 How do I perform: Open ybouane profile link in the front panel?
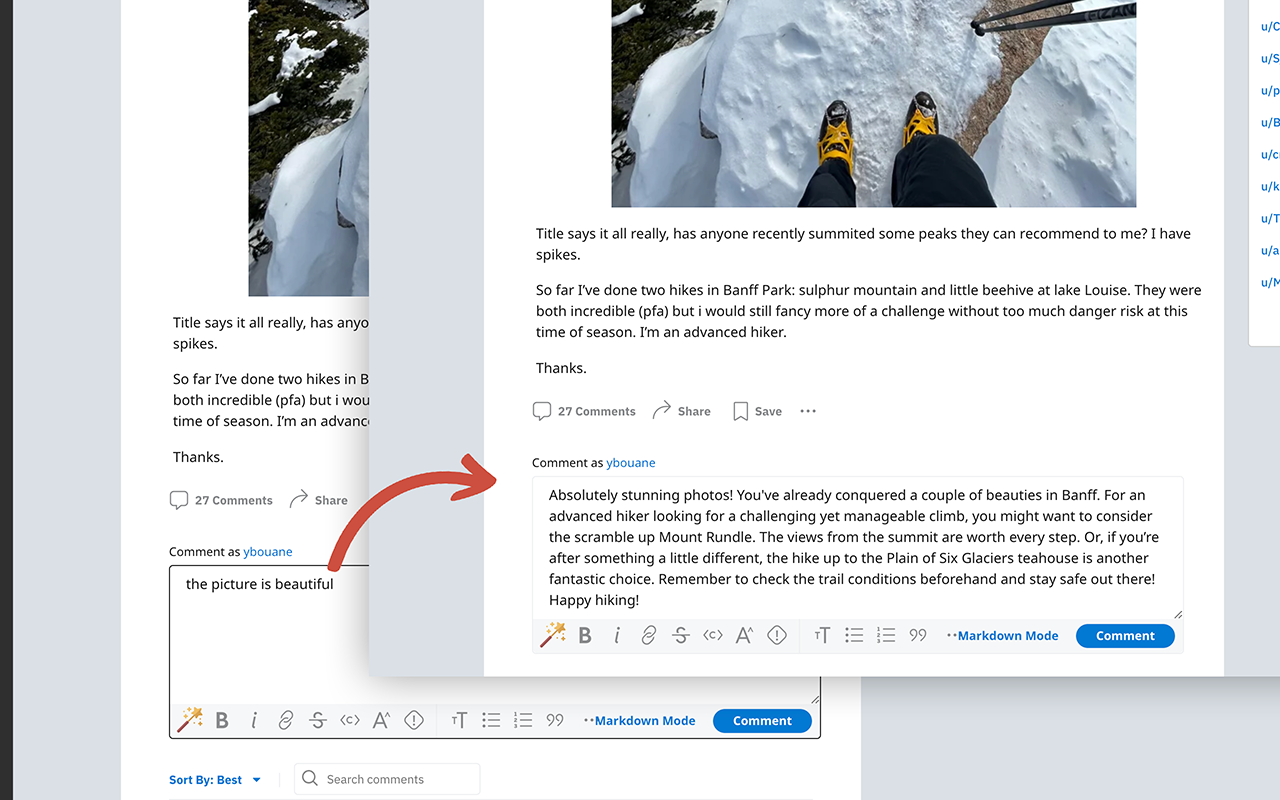(631, 463)
